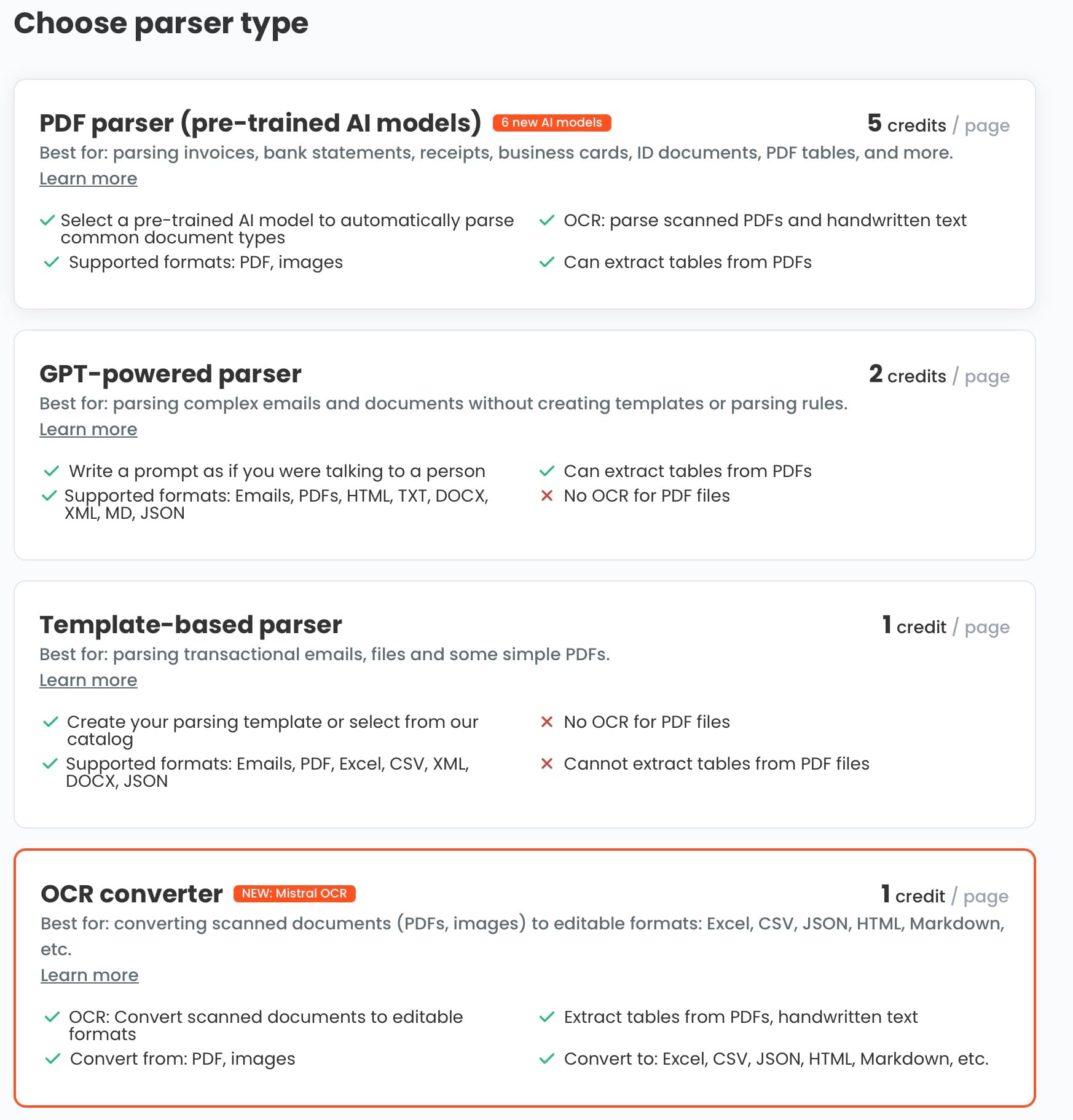Follow Learn more link for Template-based parser
This screenshot has height=1120, width=1073.
click(88, 680)
